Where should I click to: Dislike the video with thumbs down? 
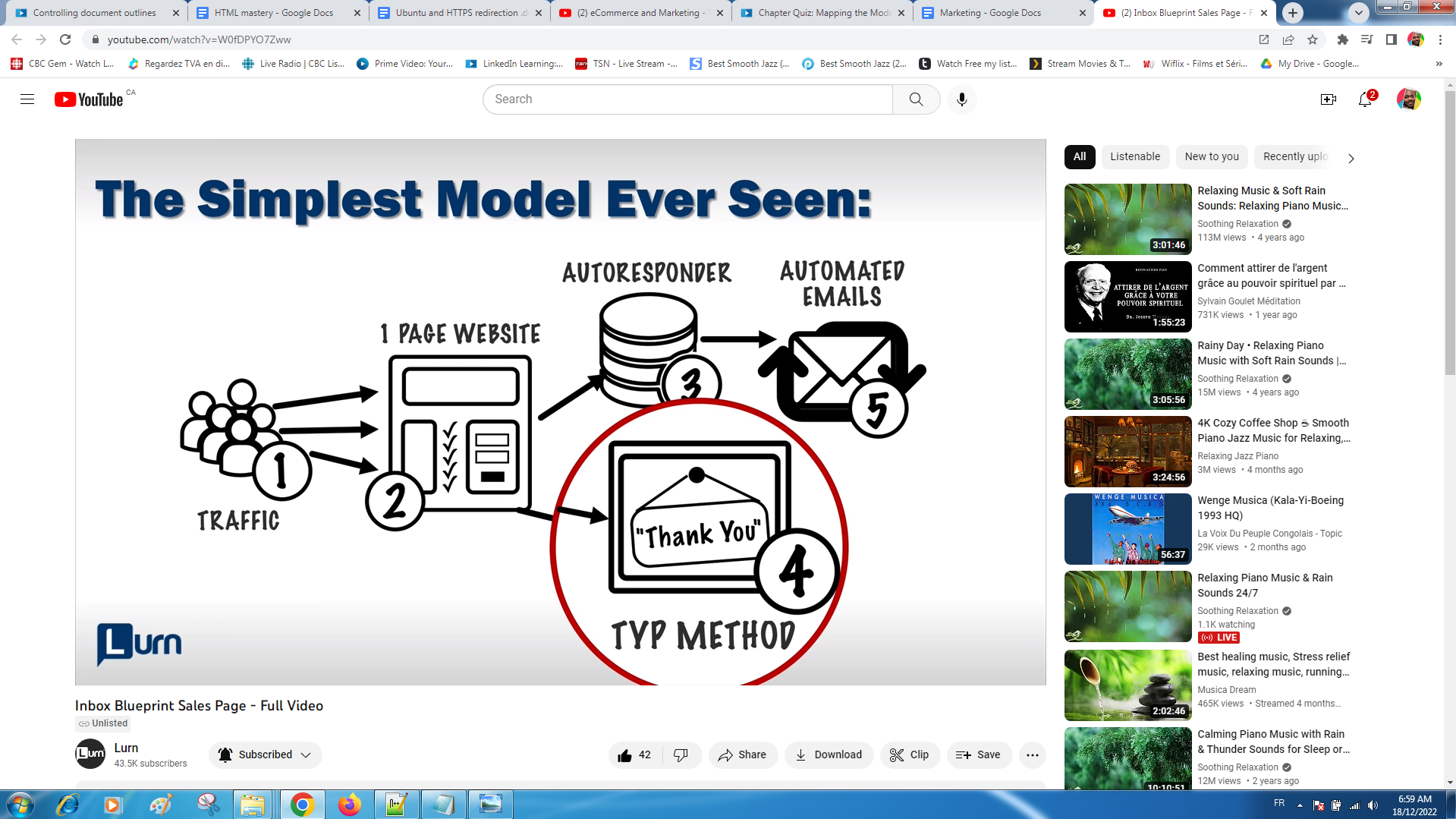[x=681, y=754]
